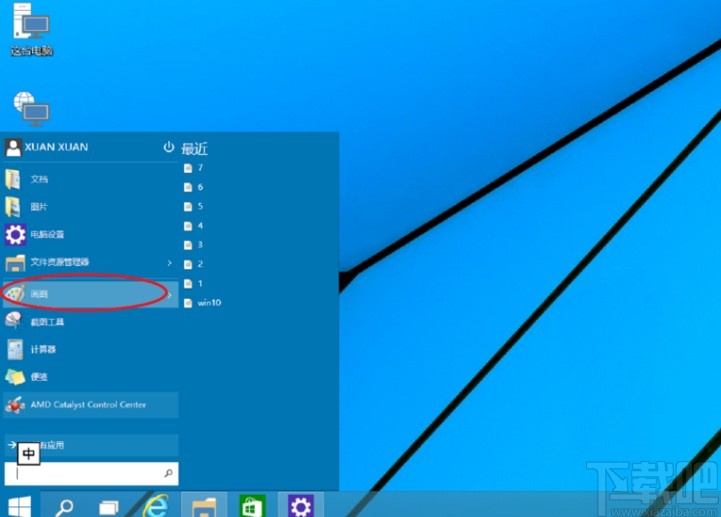721x517 pixels.
Task: Open the 这台电脑 desktop icon
Action: pos(31,30)
